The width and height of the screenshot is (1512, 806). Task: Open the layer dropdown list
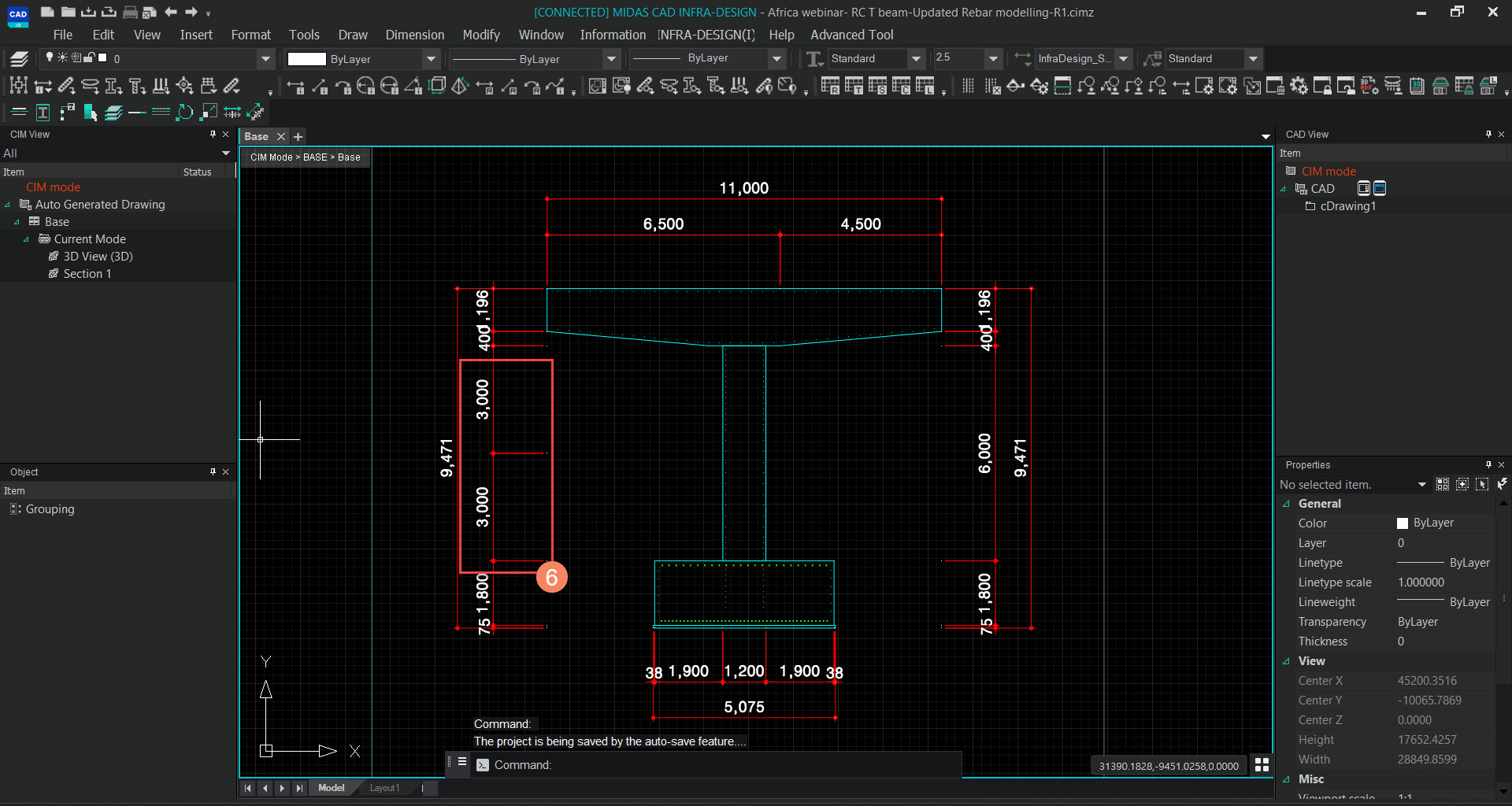pyautogui.click(x=265, y=59)
